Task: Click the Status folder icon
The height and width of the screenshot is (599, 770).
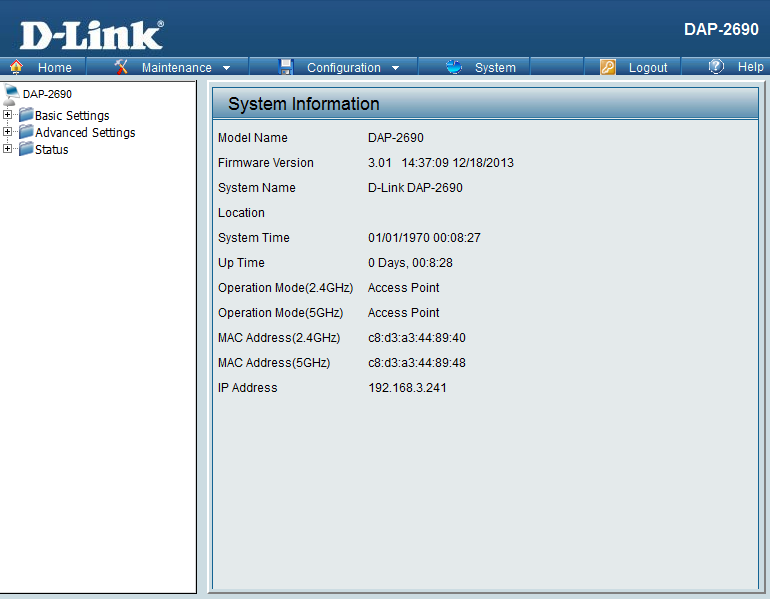Action: [26, 149]
